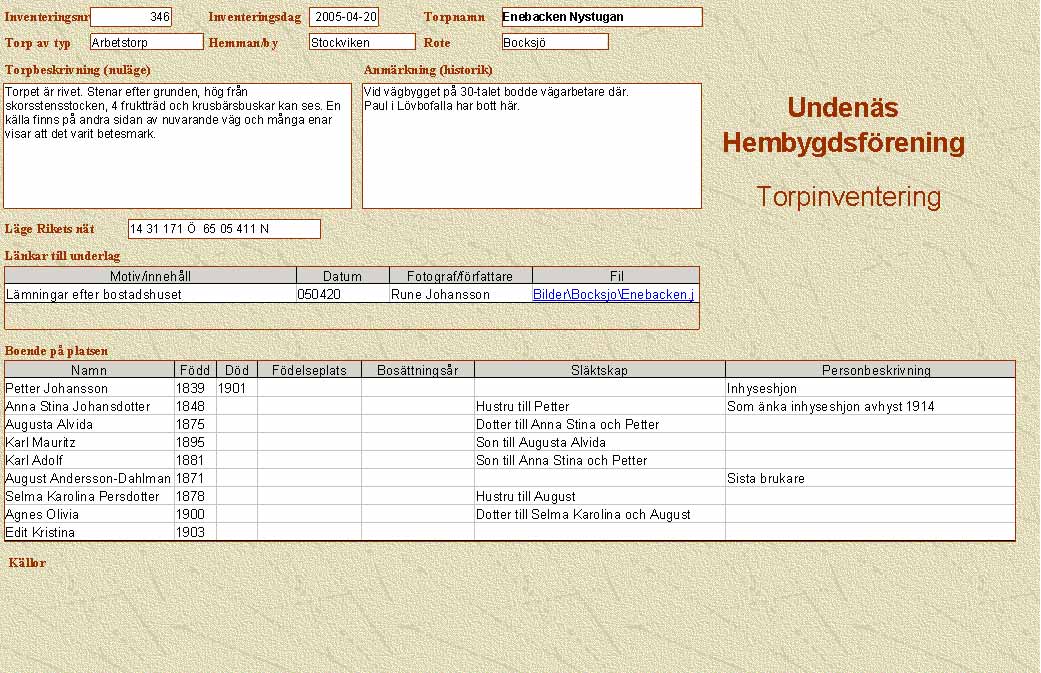Select the Inventeringsdag date field
1041x673 pixels.
344,17
